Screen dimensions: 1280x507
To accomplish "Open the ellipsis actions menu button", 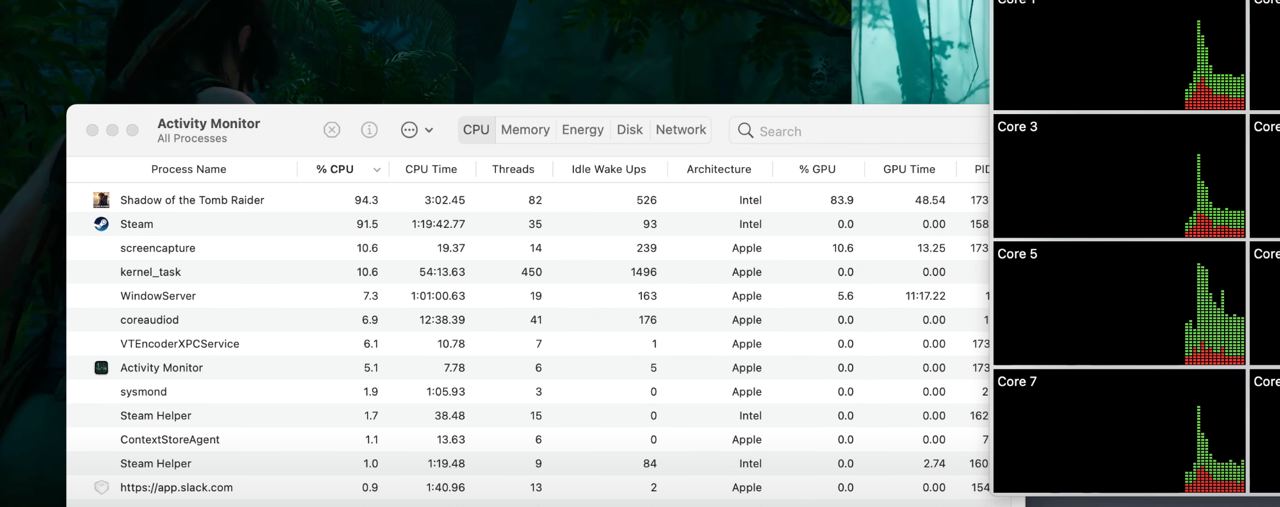I will pos(416,130).
